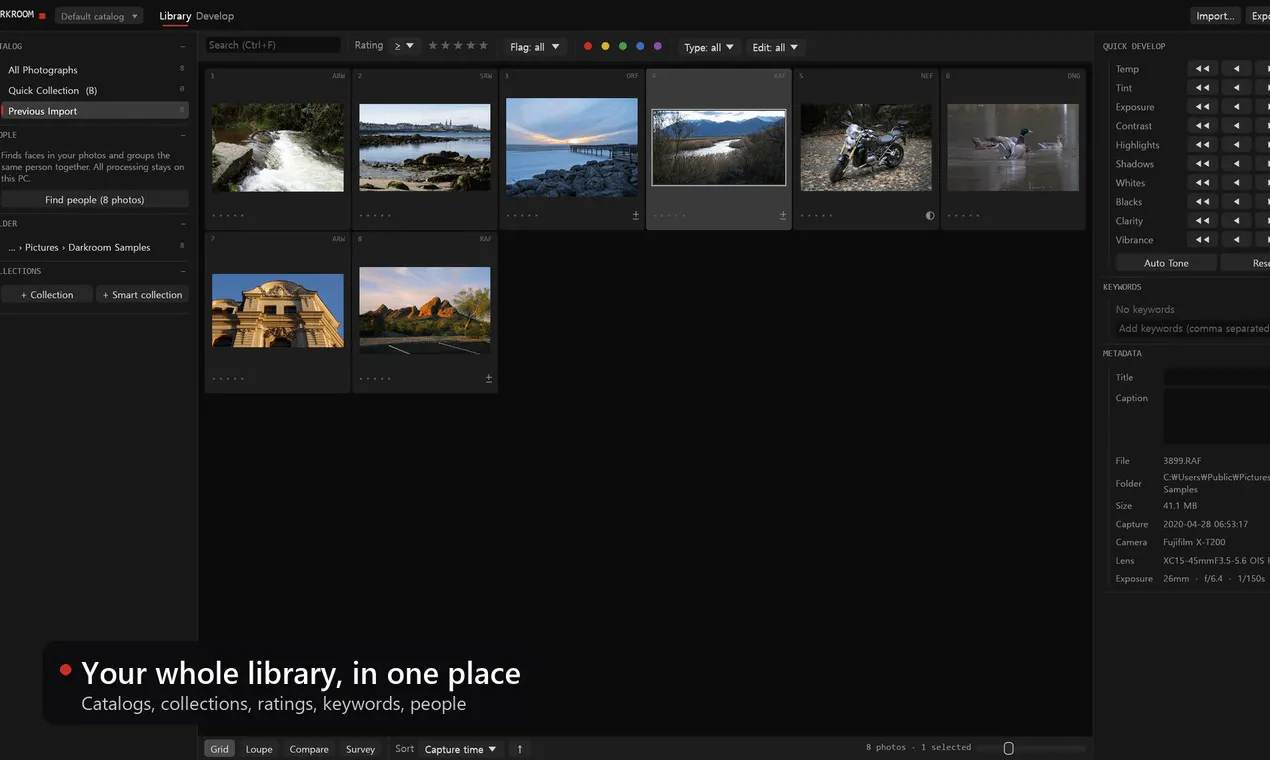Select Grid view mode
The height and width of the screenshot is (760, 1270).
click(219, 749)
